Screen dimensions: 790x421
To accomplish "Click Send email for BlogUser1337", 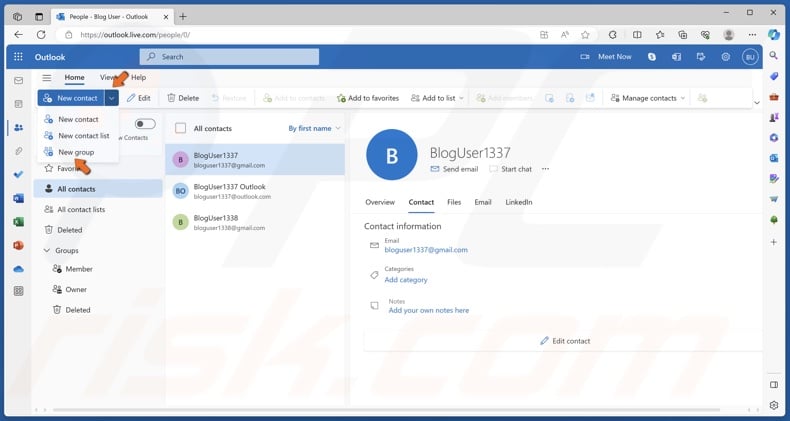I will pyautogui.click(x=454, y=169).
